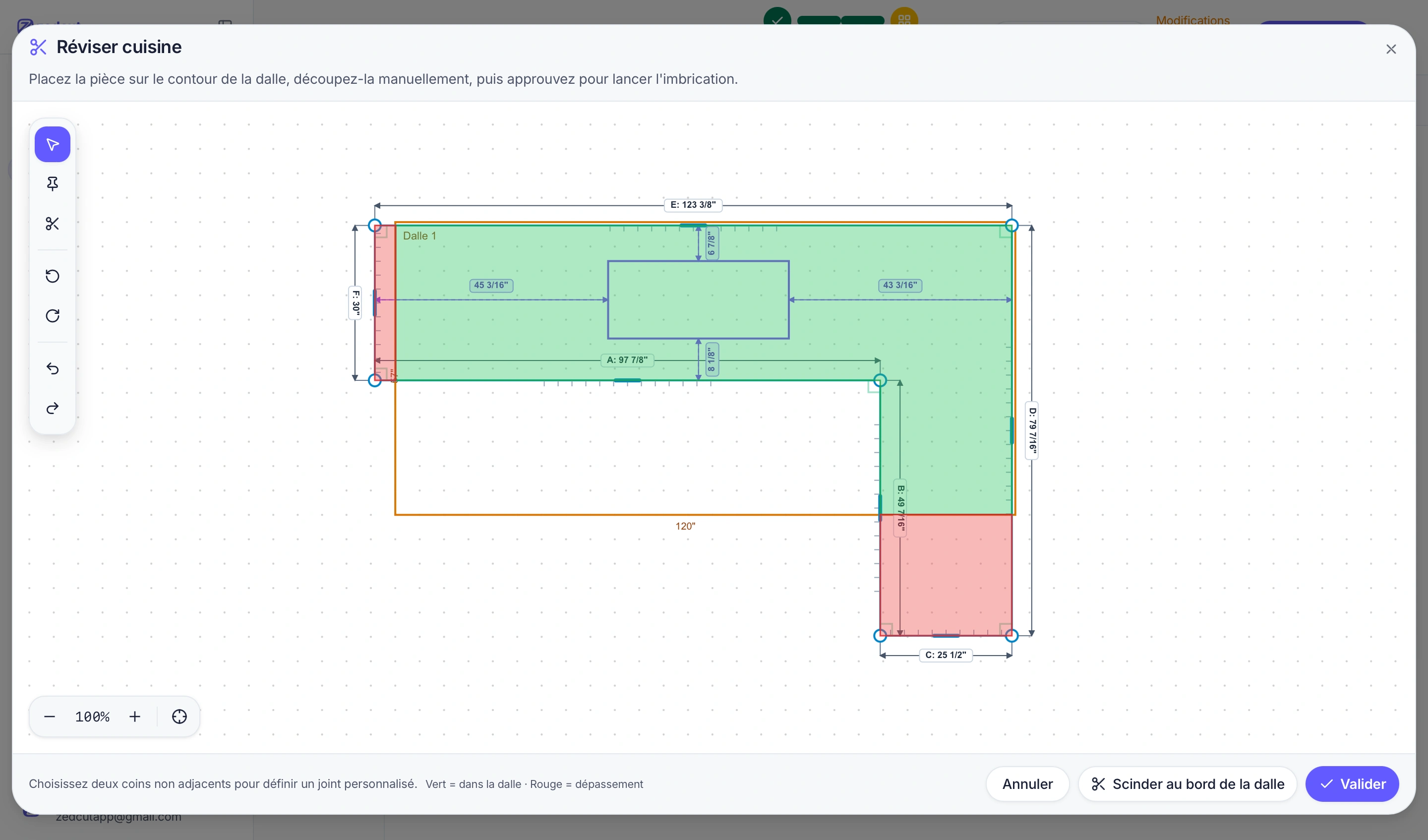
Task: Click the E: 123 3/8" dimension label
Action: click(x=693, y=205)
